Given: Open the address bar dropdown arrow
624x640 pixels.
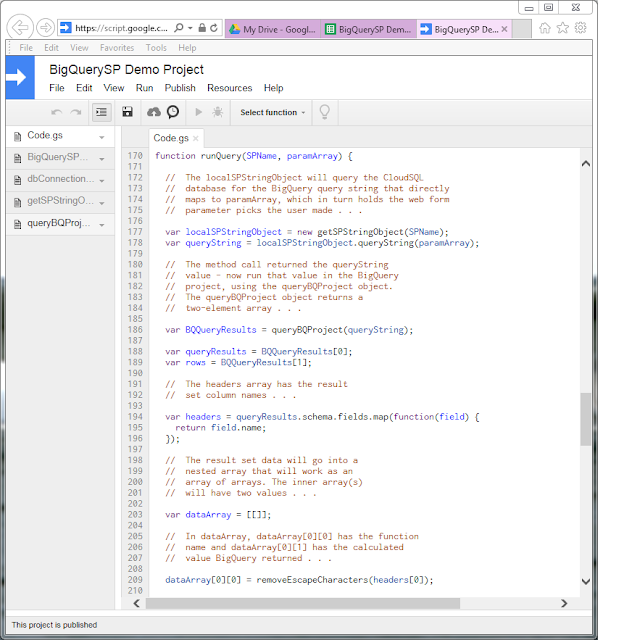Looking at the screenshot, I should pos(190,28).
